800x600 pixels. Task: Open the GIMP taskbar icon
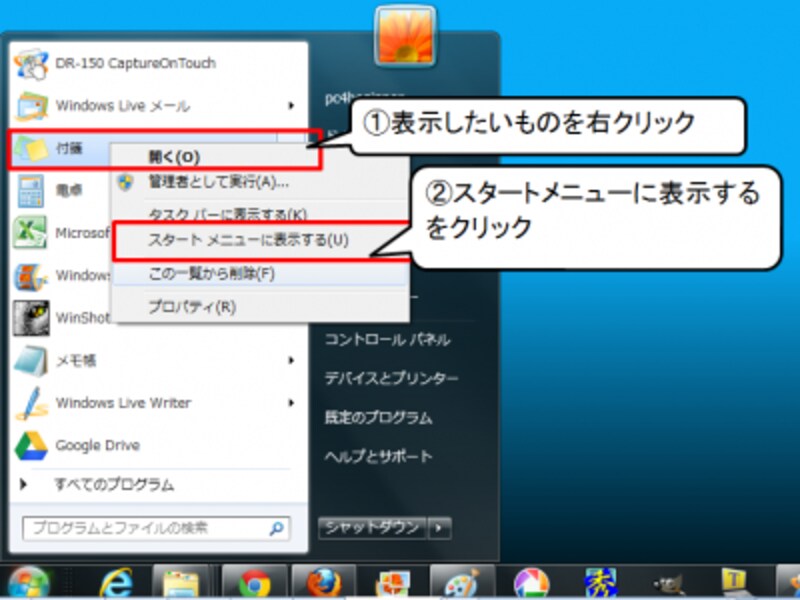coord(669,584)
